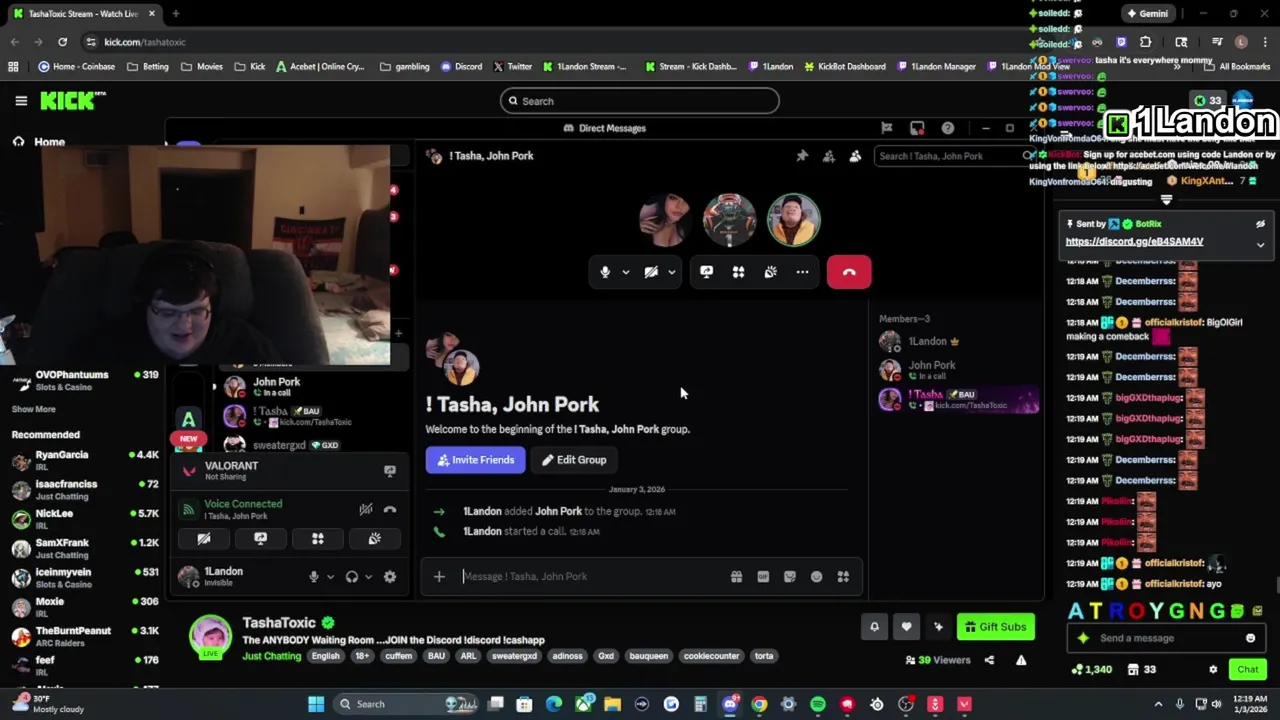Open RyanGarcia recommended channel
The width and height of the screenshot is (1280, 720).
pos(85,461)
